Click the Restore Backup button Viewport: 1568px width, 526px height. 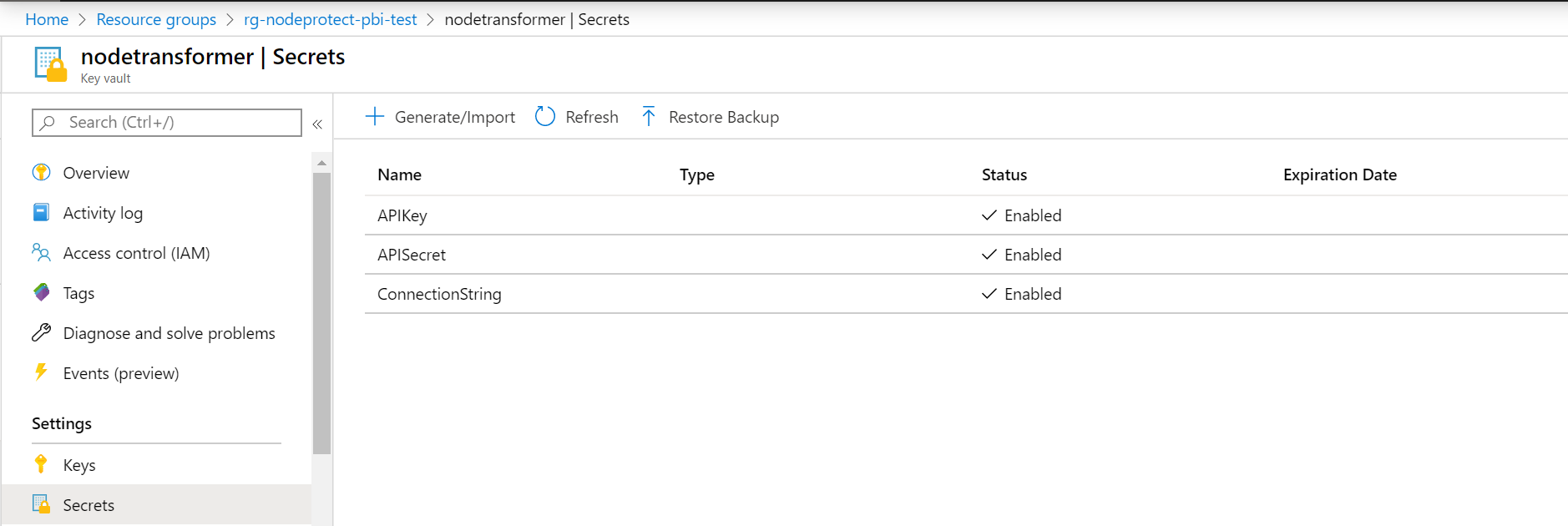point(710,117)
